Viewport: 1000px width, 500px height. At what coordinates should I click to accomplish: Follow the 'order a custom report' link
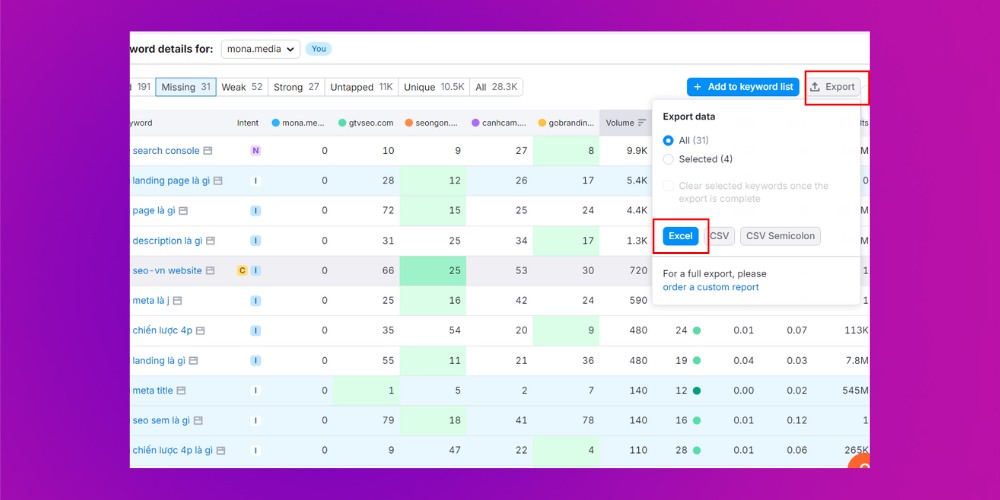[711, 287]
